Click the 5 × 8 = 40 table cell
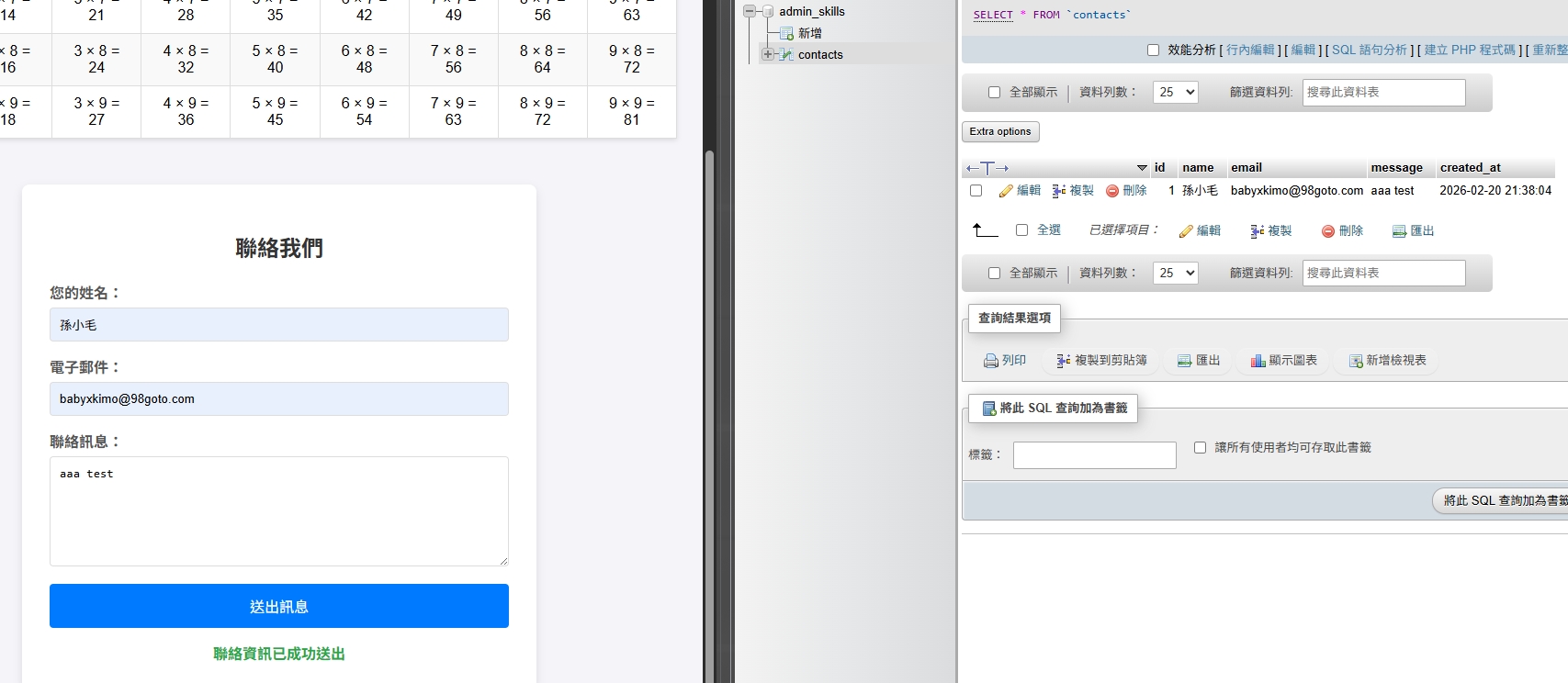The image size is (1568, 683). (275, 60)
